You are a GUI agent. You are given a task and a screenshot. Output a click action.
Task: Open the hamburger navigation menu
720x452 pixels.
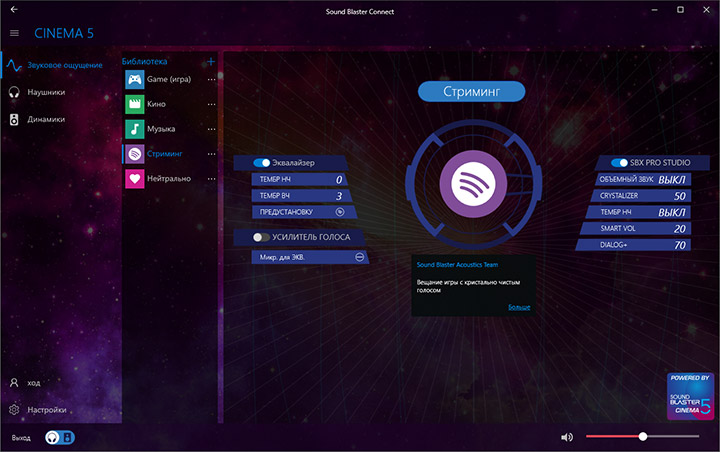click(x=14, y=33)
